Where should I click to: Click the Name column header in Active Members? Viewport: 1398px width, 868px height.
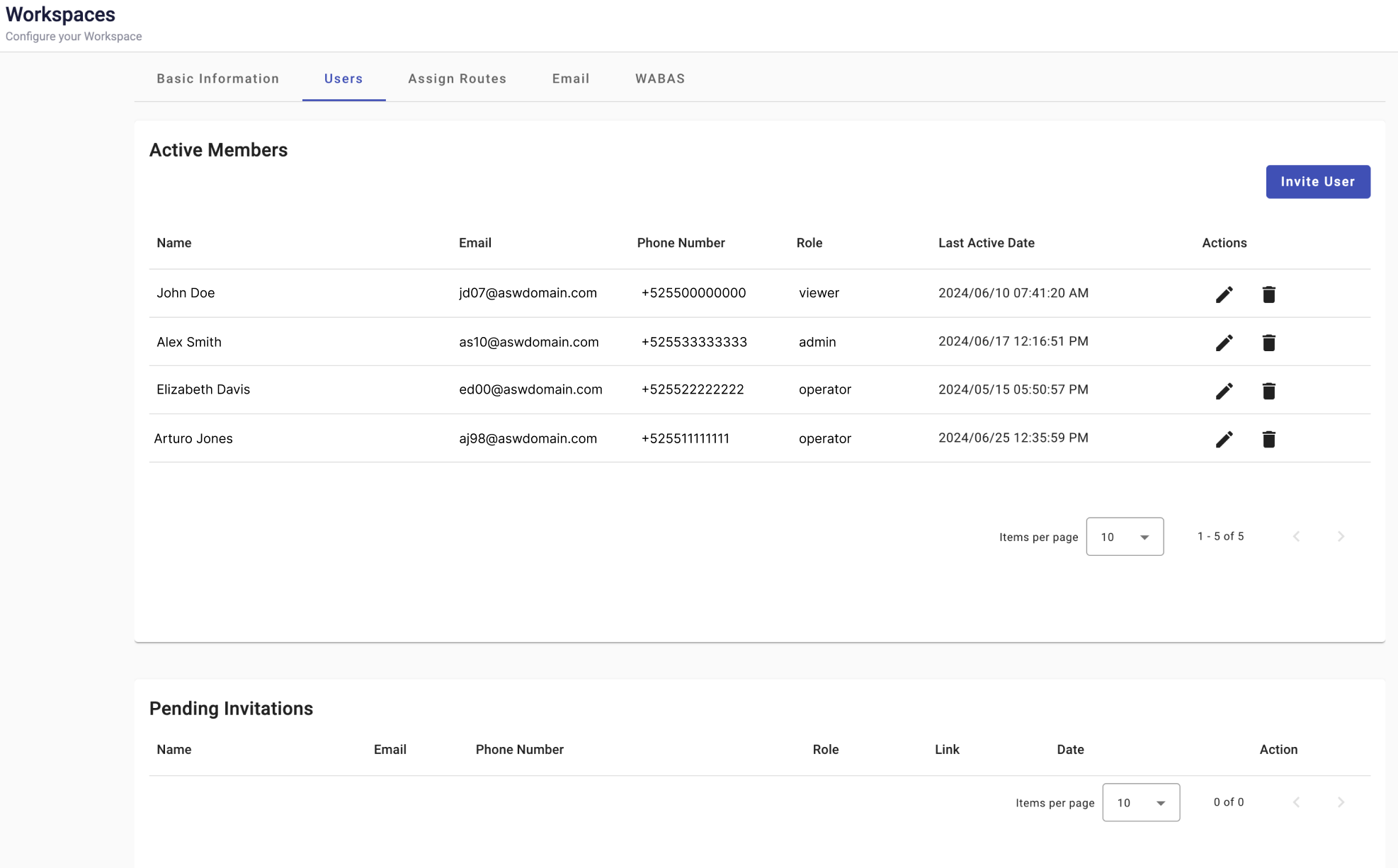click(x=174, y=243)
